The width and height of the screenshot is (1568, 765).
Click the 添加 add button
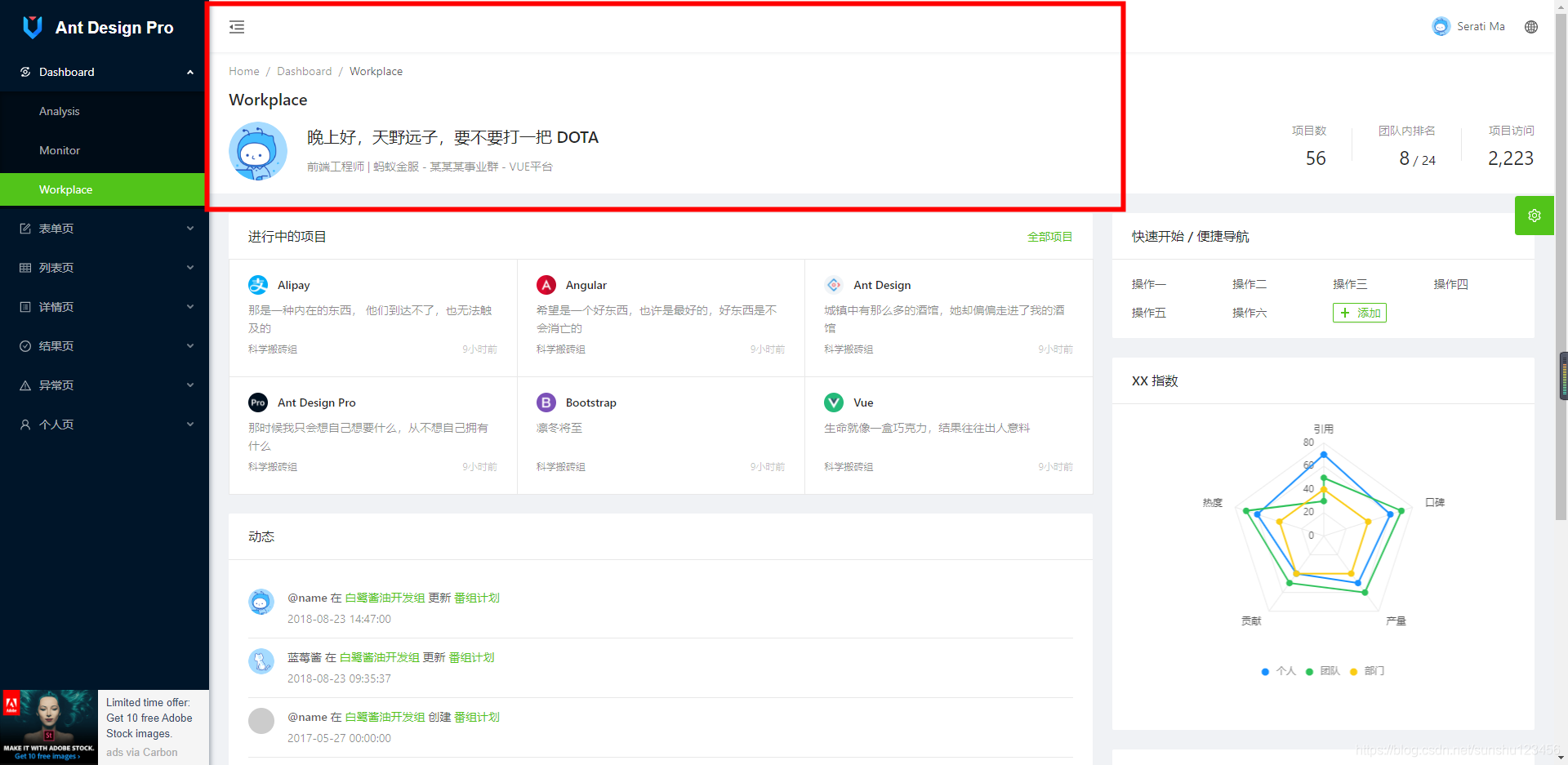tap(1360, 313)
